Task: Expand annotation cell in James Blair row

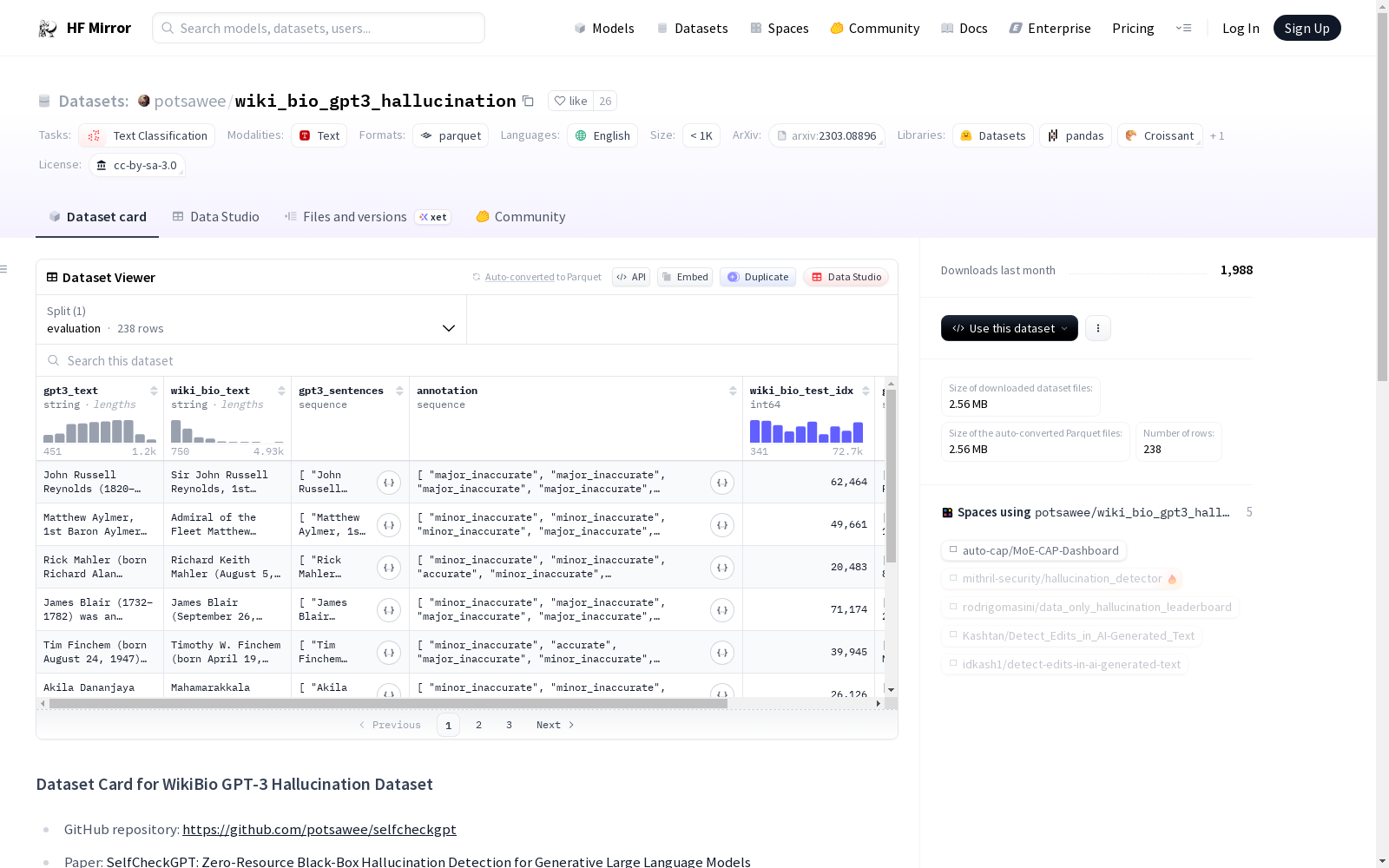Action: [722, 610]
